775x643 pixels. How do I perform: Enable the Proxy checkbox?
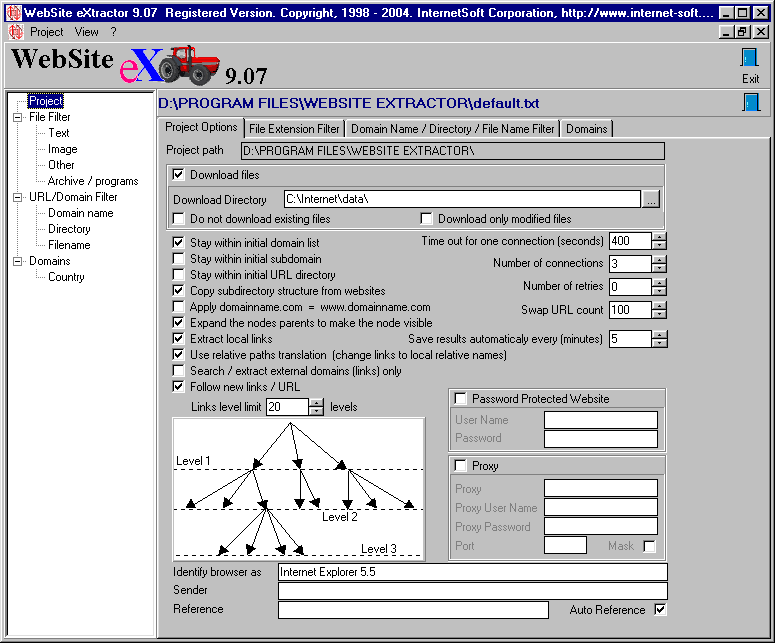pos(460,466)
